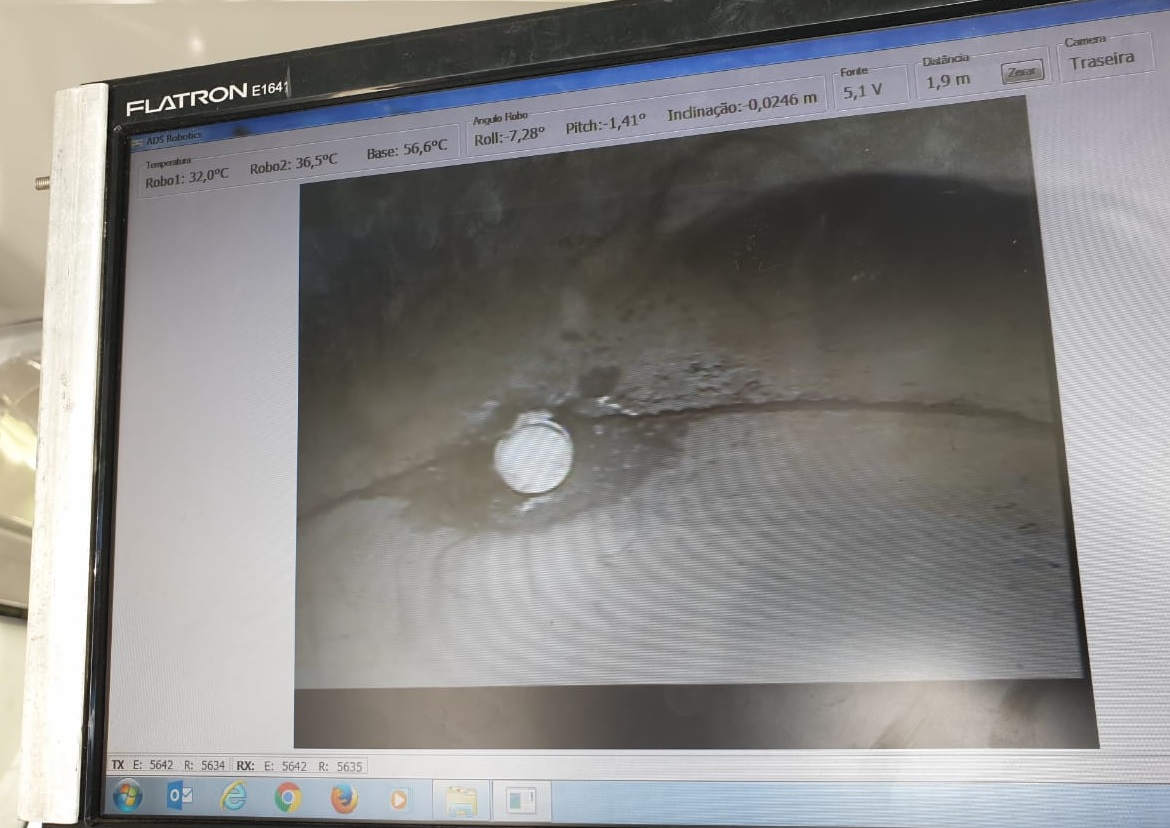The width and height of the screenshot is (1170, 828).
Task: Select the Robo2: 36,5°C temperature reading
Action: [x=293, y=163]
